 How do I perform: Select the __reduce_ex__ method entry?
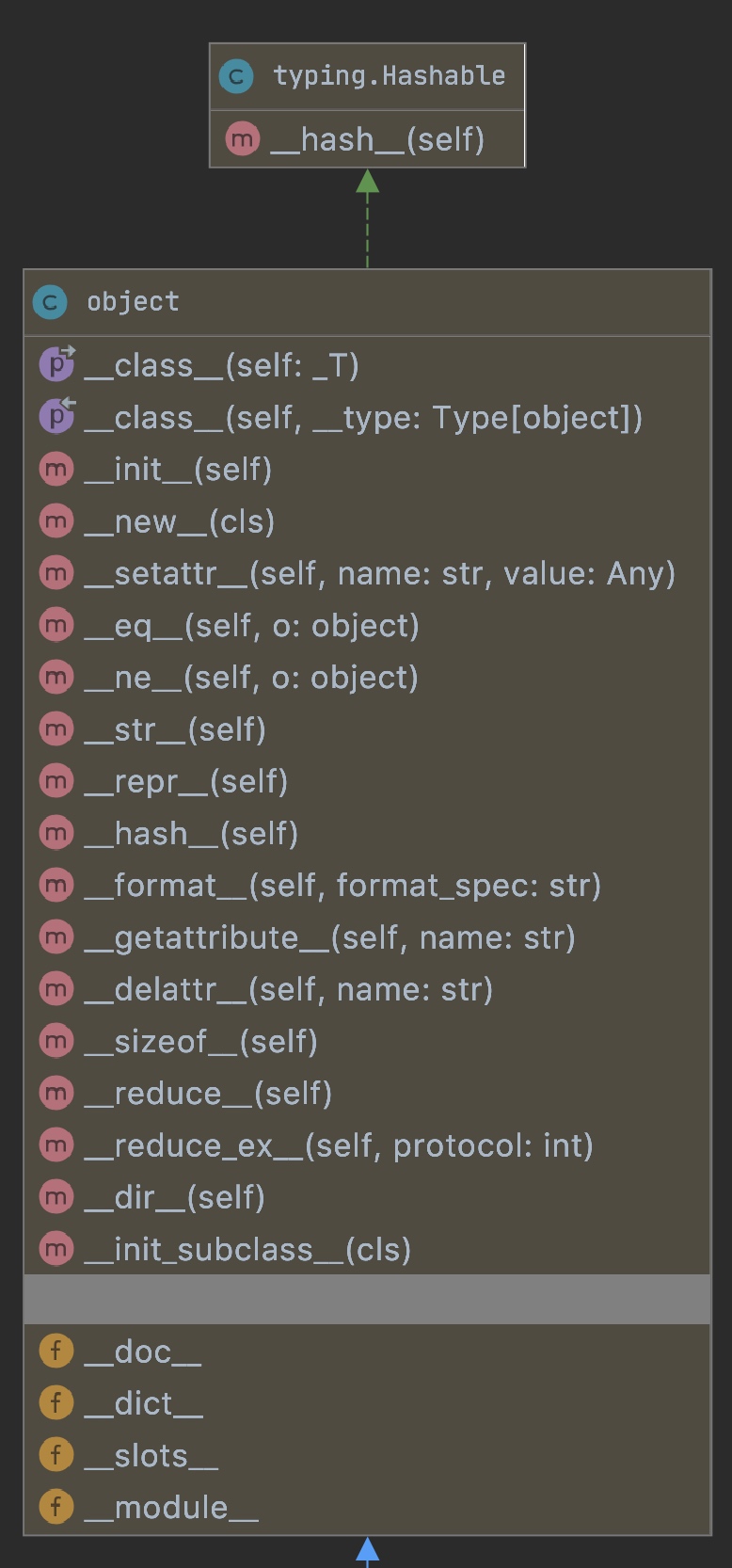point(339,1145)
